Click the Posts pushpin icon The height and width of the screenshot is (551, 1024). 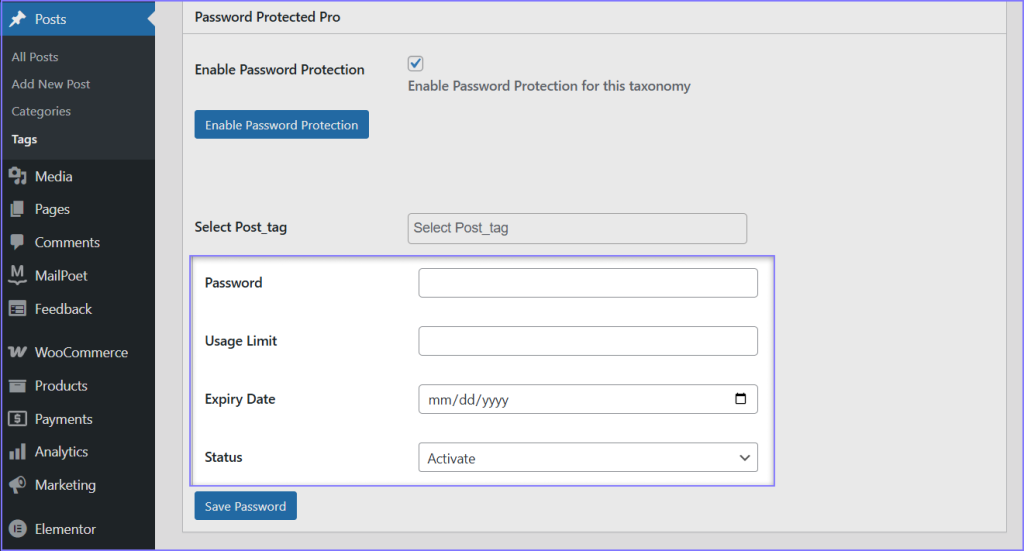tap(17, 19)
